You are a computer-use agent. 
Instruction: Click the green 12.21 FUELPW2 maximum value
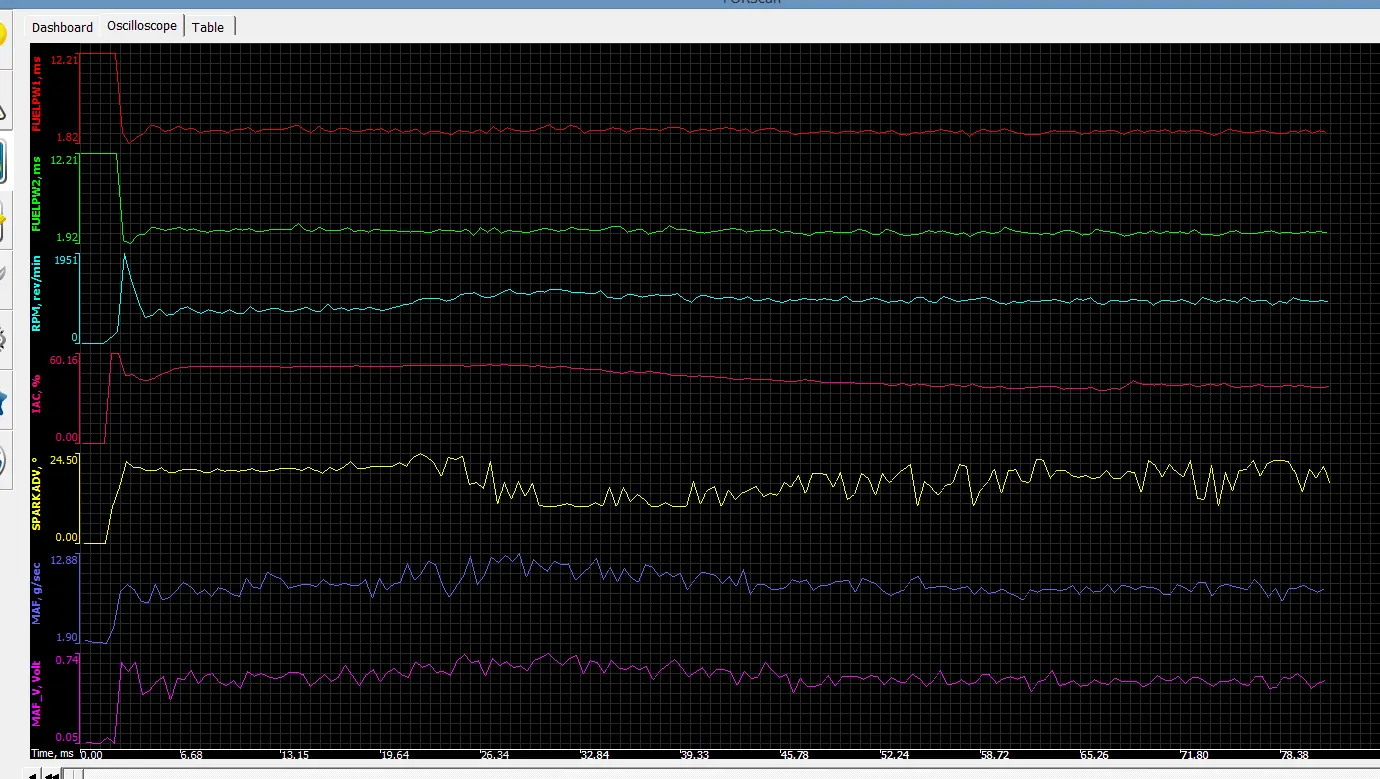coord(63,160)
